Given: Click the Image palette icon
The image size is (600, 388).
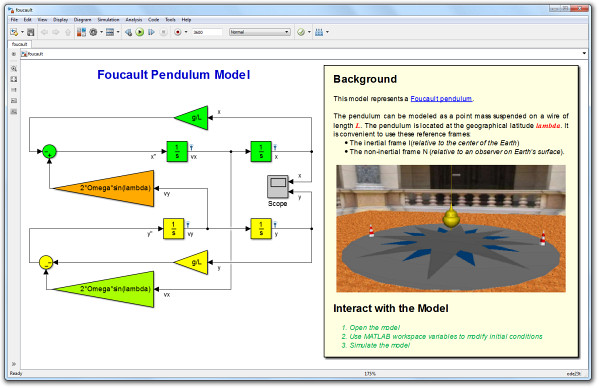Looking at the screenshot, I should pos(14,101).
